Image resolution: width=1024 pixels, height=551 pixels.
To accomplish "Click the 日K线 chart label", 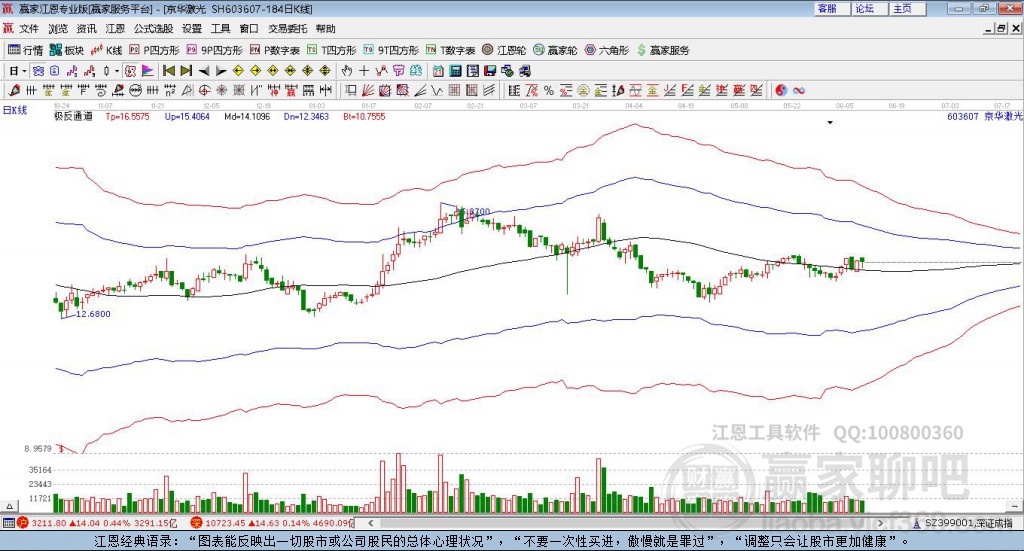I will 15,110.
